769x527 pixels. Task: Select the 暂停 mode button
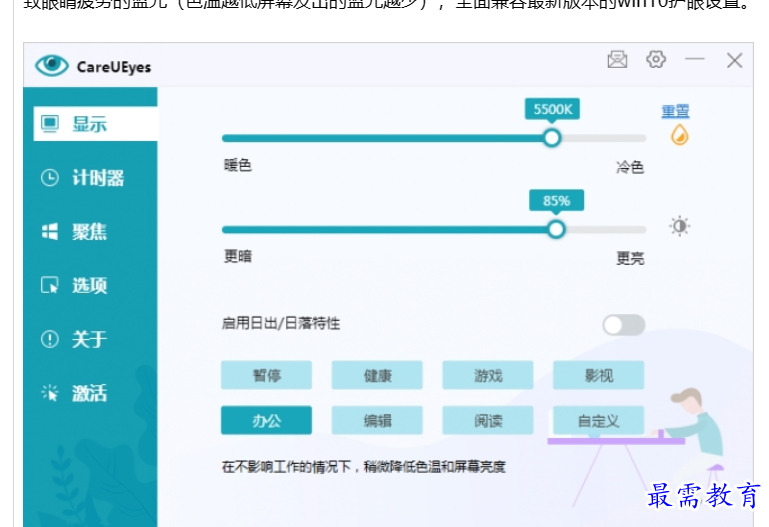click(x=266, y=375)
